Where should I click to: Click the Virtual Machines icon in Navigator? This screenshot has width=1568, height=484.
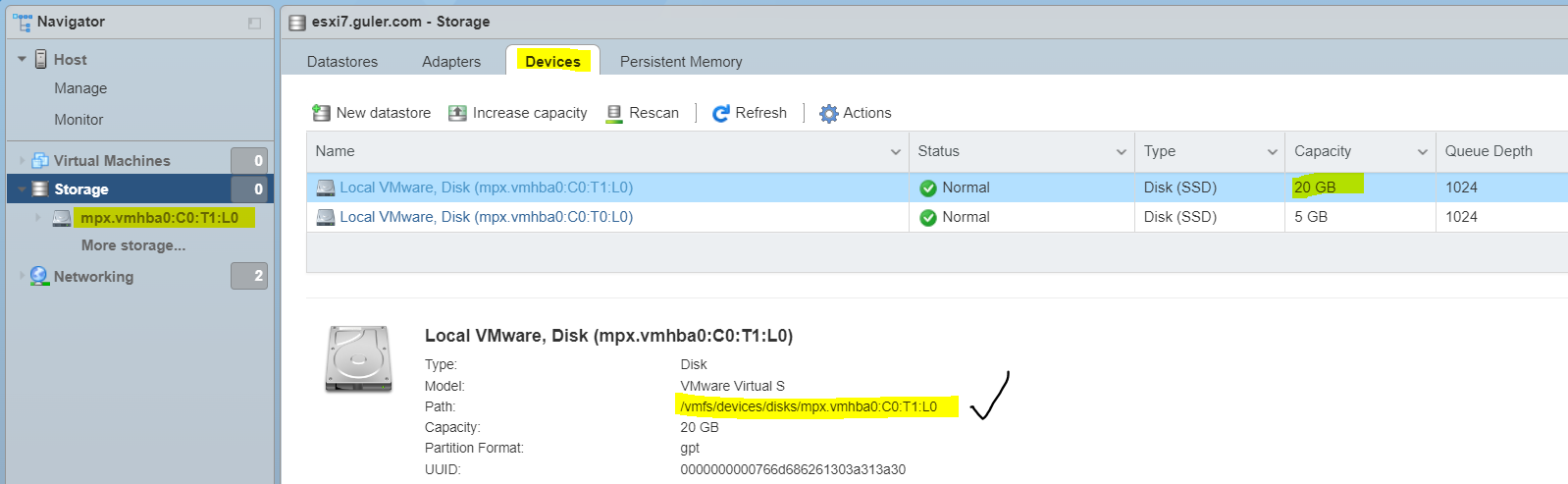(x=40, y=160)
